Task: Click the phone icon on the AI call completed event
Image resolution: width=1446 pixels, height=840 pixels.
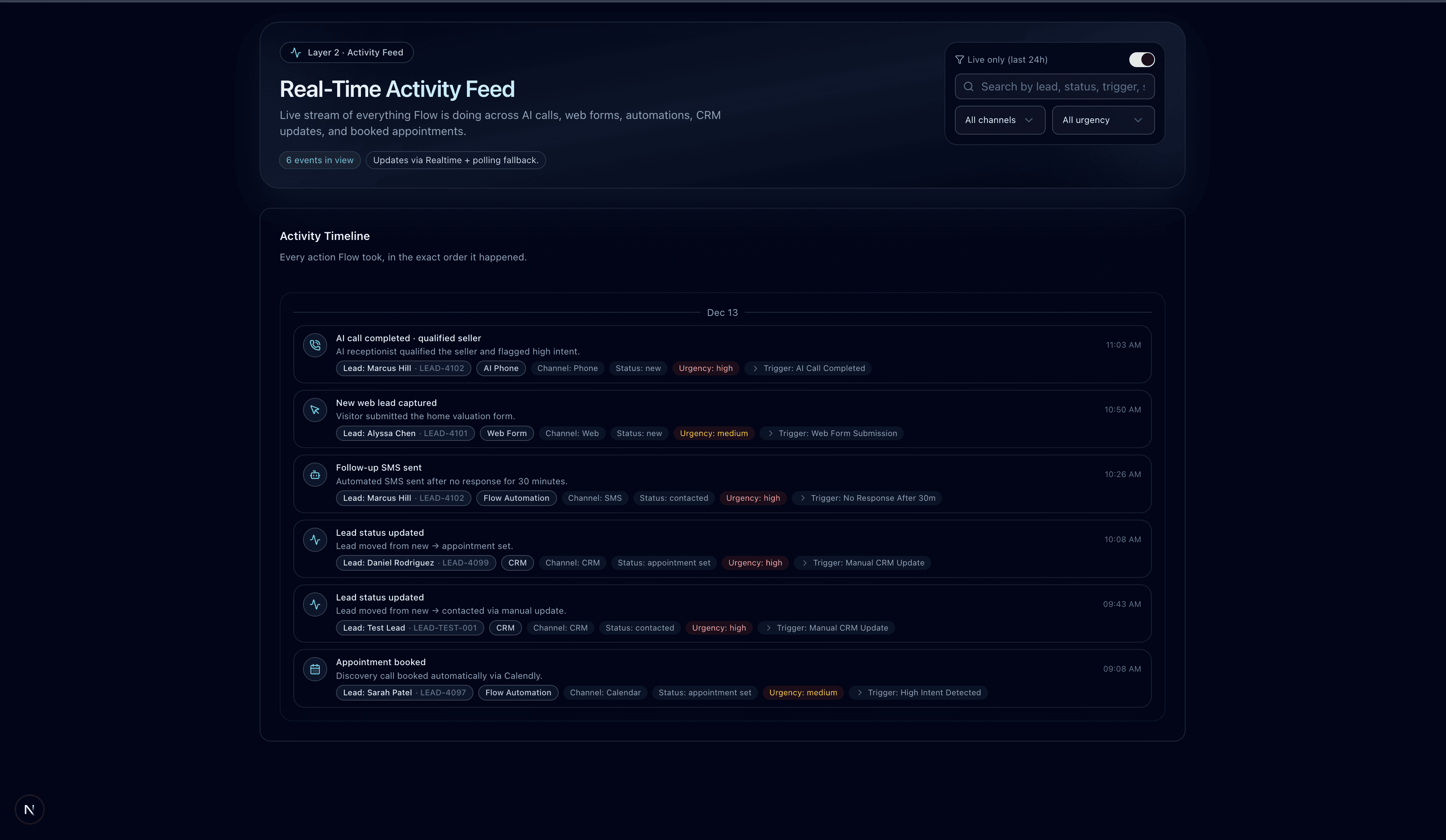Action: pyautogui.click(x=314, y=345)
